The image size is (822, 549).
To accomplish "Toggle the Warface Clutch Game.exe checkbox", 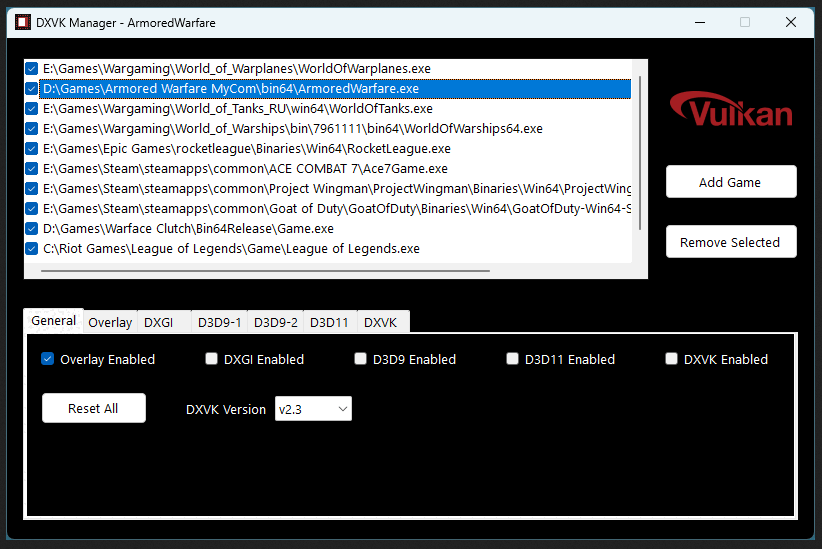I will point(31,229).
